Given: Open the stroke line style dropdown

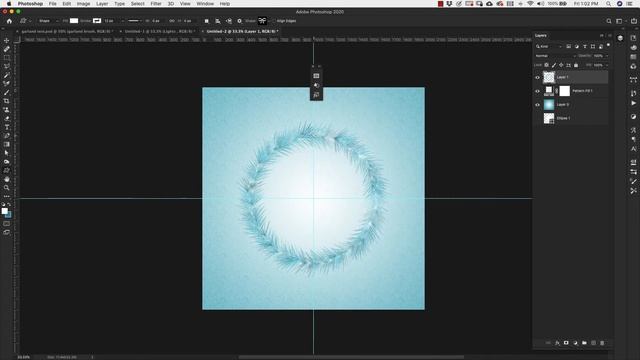Looking at the screenshot, I should (134, 21).
